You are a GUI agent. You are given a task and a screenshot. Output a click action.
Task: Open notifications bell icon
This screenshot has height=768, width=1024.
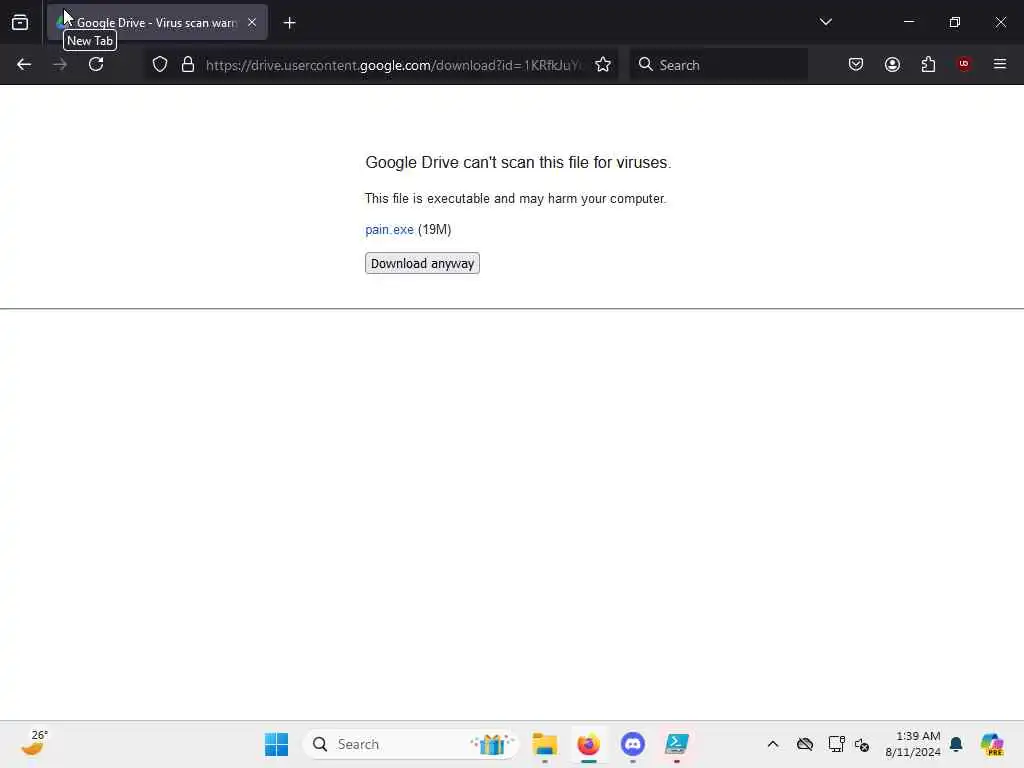point(956,744)
